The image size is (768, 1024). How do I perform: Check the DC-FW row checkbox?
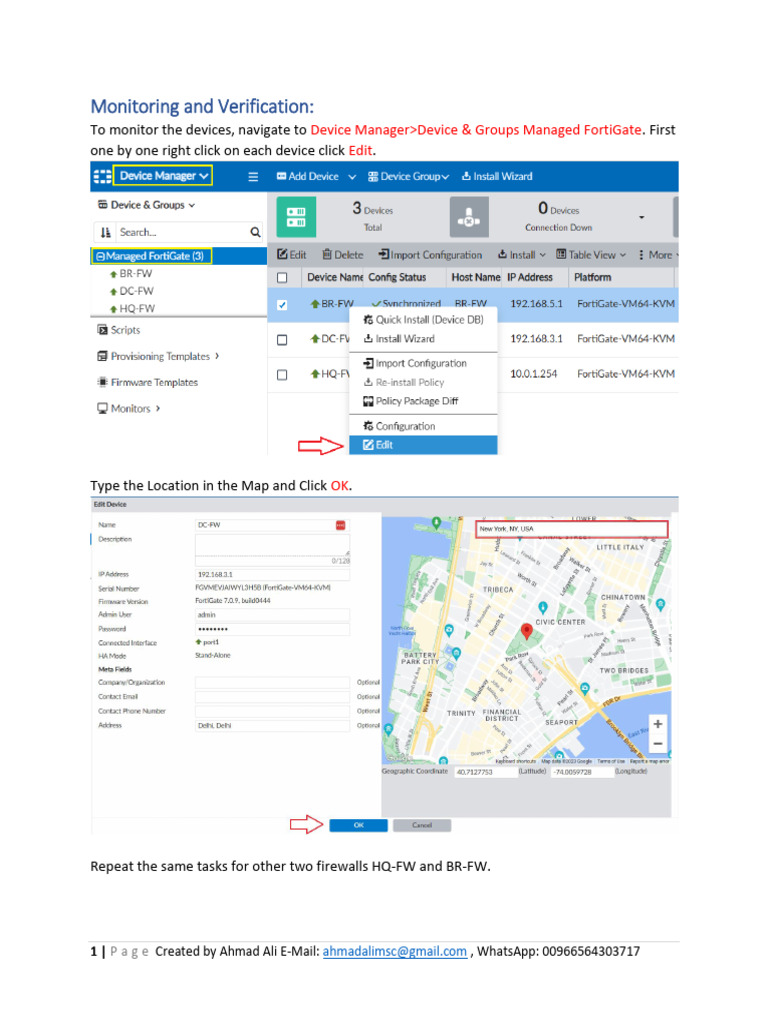282,340
